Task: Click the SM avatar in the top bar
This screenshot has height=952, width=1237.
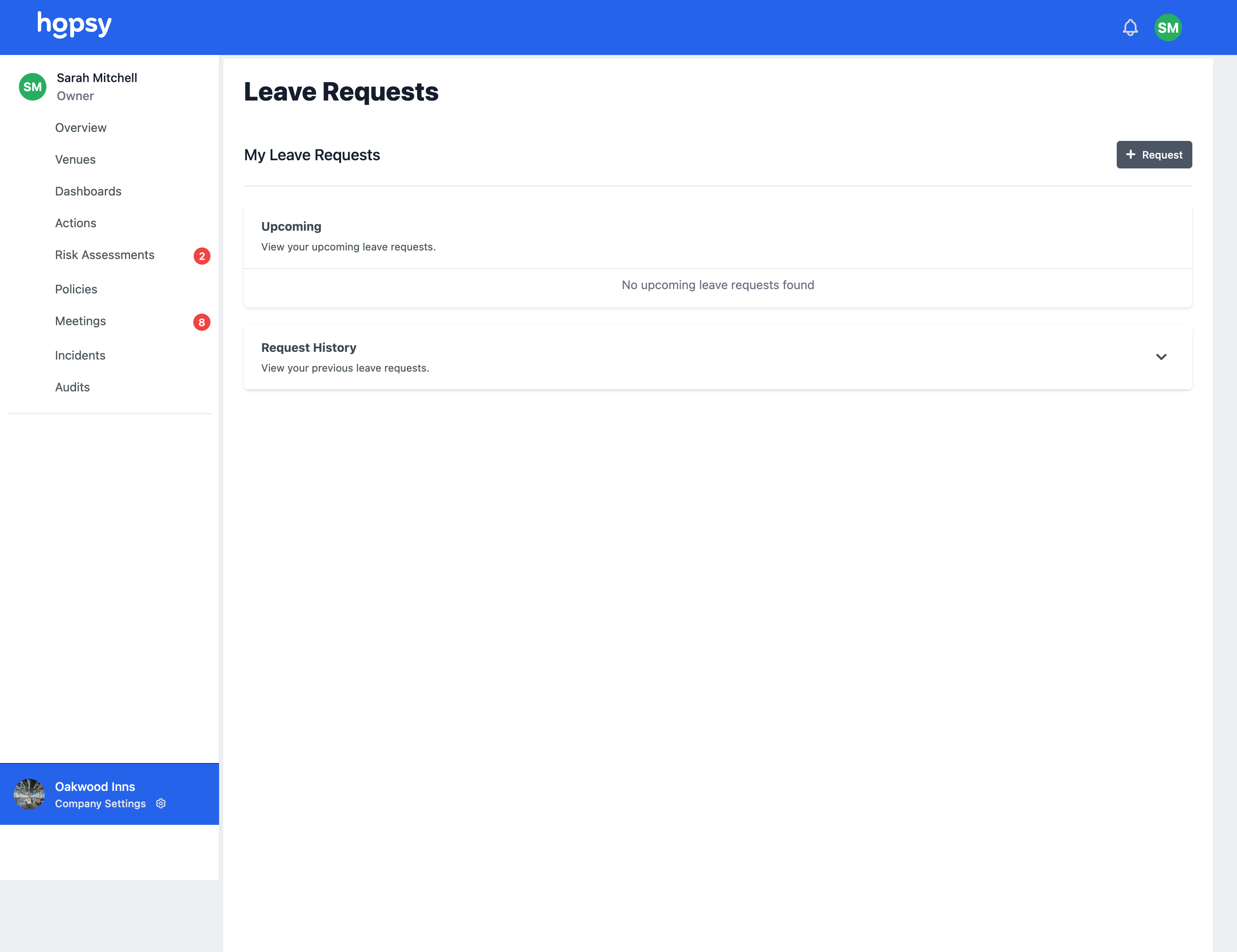Action: point(1168,27)
